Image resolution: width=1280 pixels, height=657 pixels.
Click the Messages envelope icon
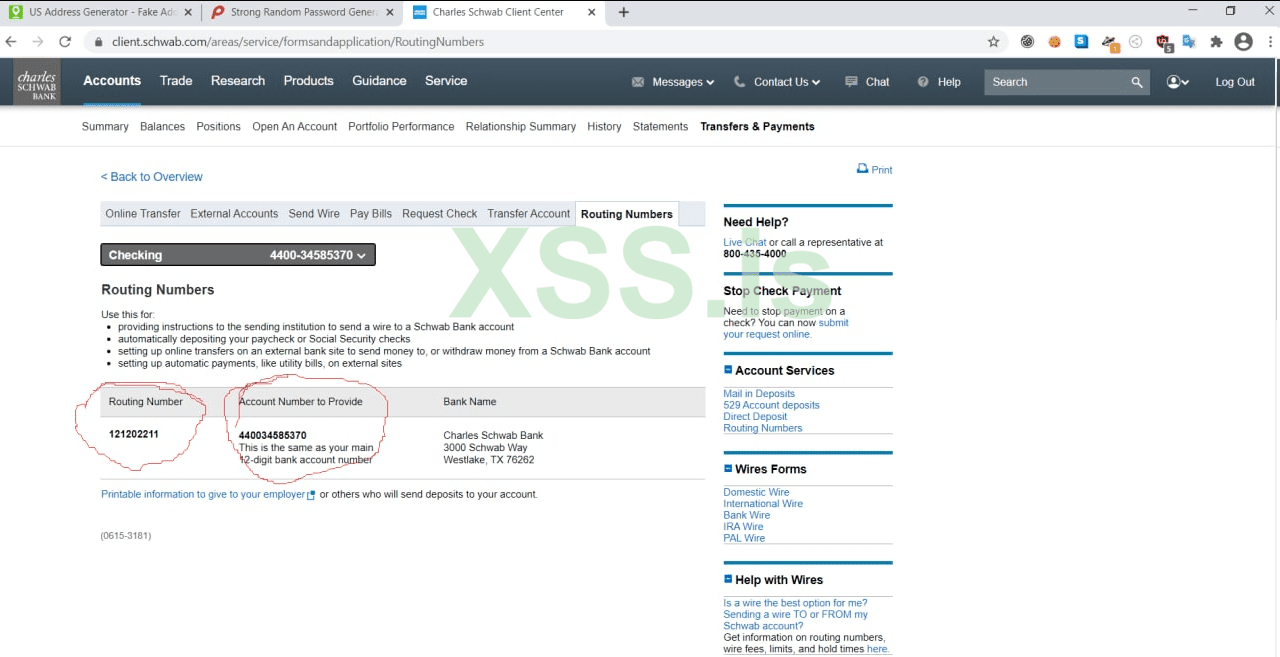[x=638, y=82]
